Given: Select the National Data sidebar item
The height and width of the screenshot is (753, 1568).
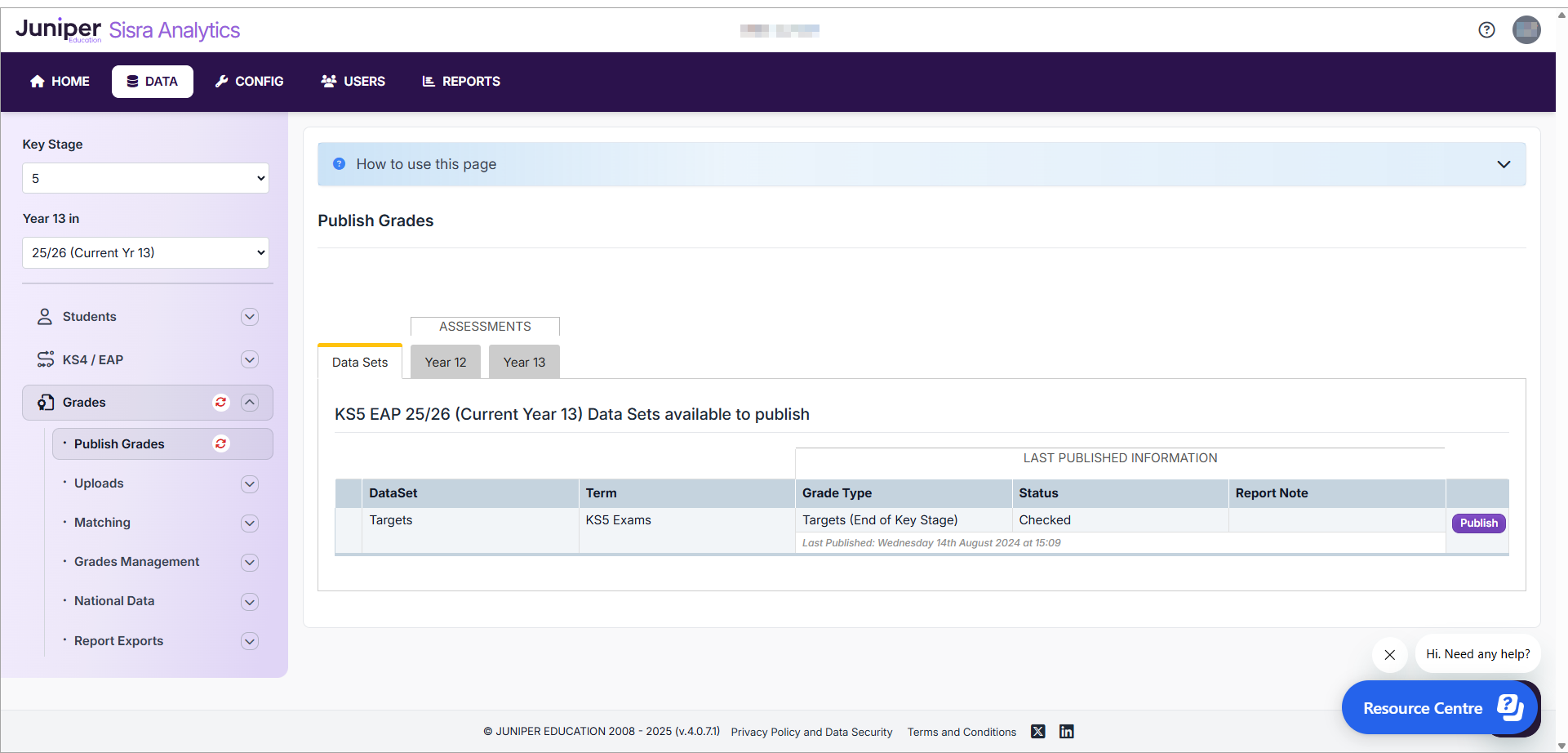Looking at the screenshot, I should coord(114,601).
